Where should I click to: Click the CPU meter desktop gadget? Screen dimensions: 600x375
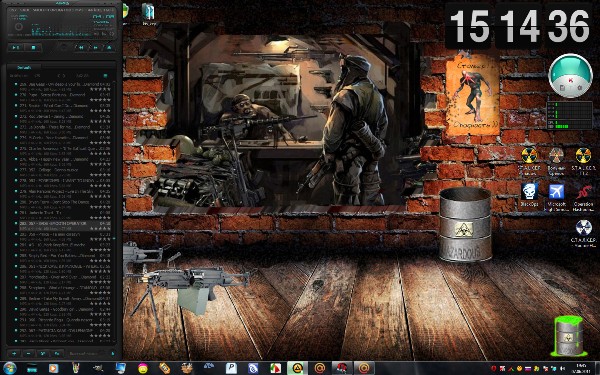tap(569, 115)
